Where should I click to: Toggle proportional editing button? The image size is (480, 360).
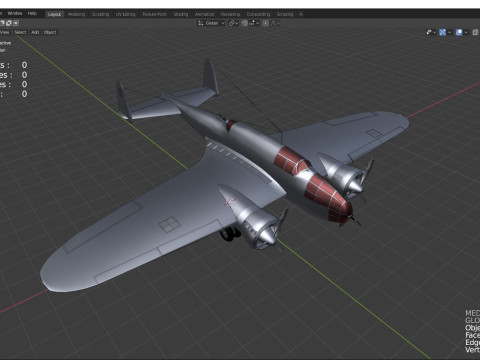pyautogui.click(x=265, y=23)
